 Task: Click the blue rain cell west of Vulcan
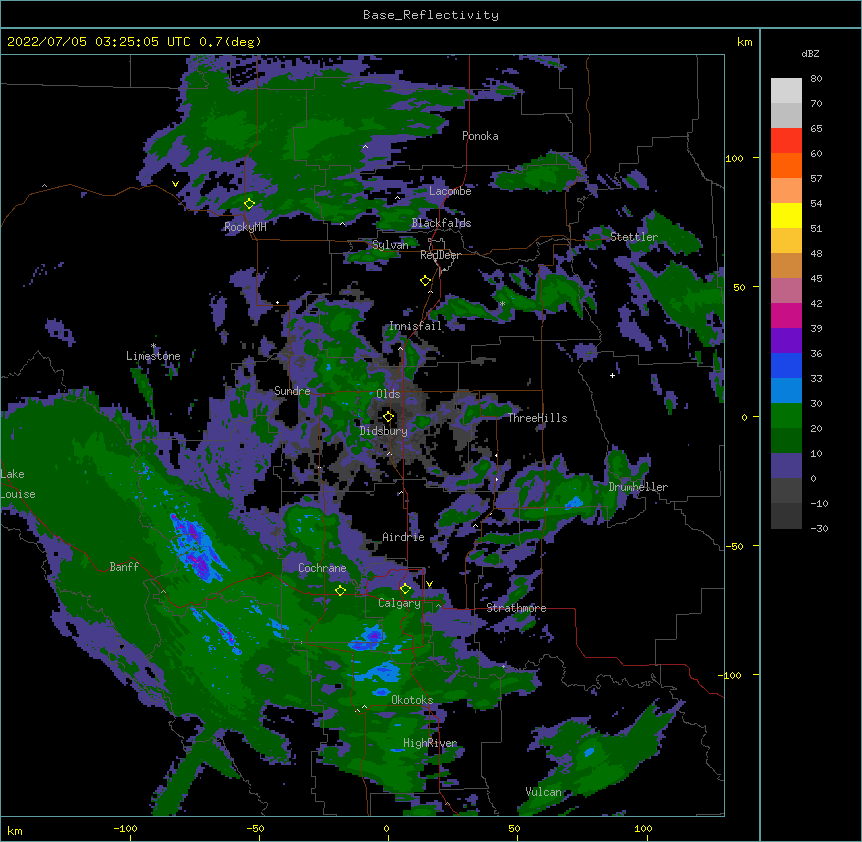[x=589, y=751]
